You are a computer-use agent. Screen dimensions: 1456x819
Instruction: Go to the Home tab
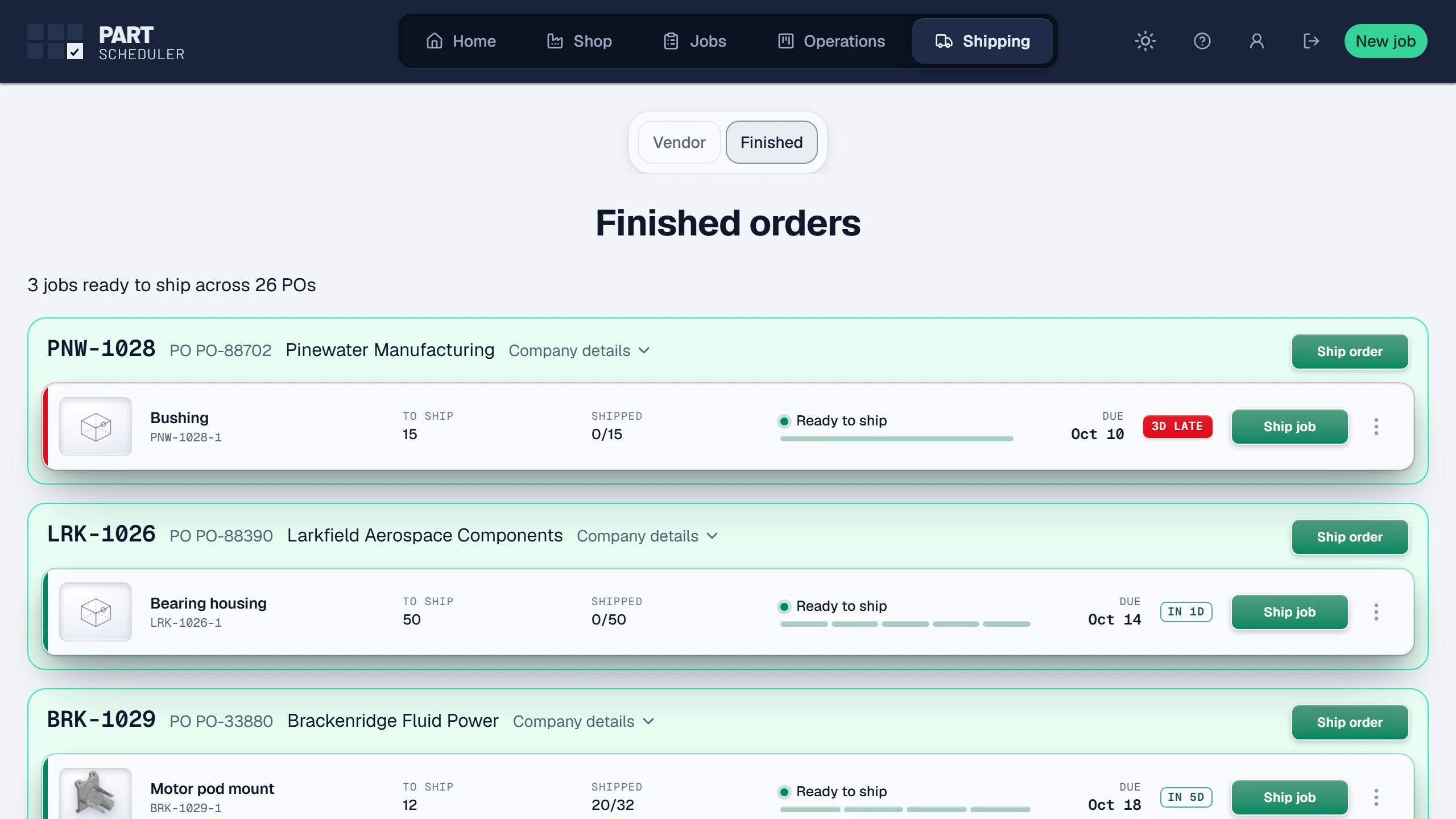pos(461,41)
